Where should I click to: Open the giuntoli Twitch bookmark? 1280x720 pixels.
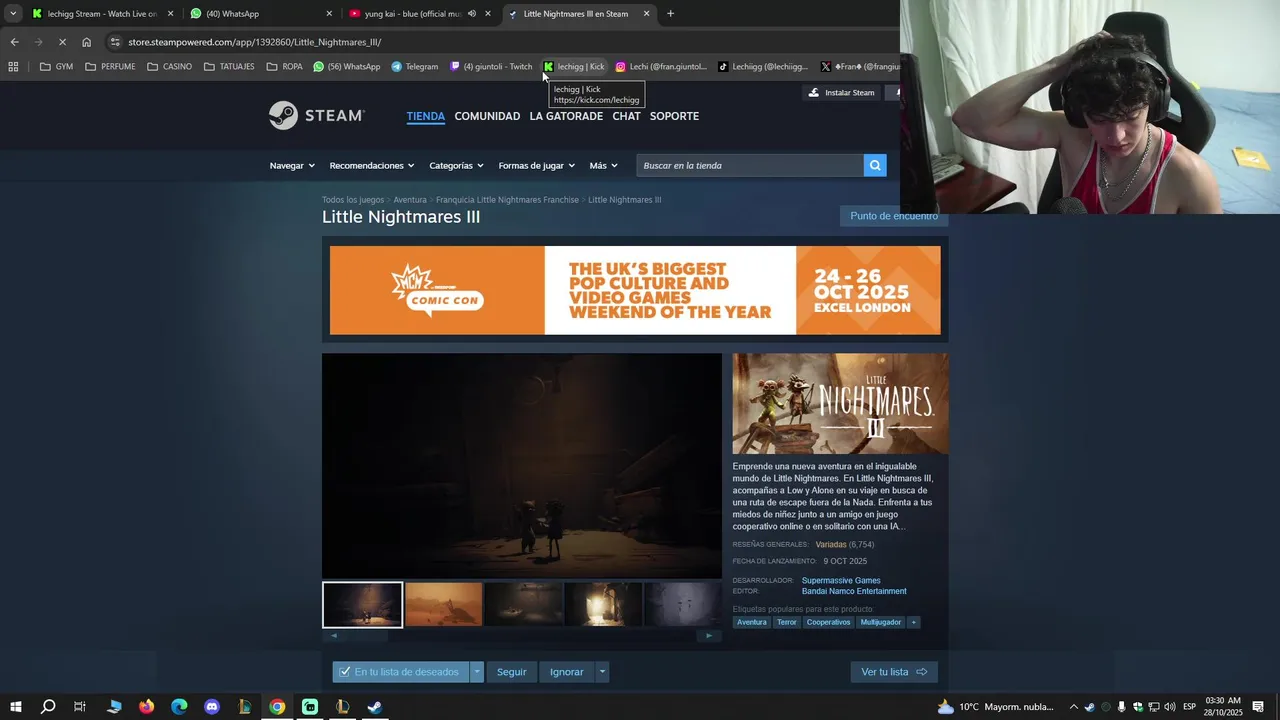tap(491, 67)
